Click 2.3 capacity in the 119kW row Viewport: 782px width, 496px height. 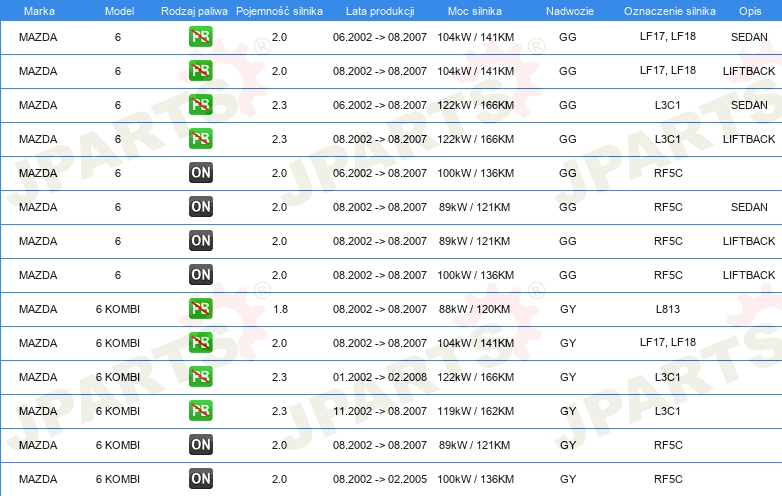[x=279, y=411]
